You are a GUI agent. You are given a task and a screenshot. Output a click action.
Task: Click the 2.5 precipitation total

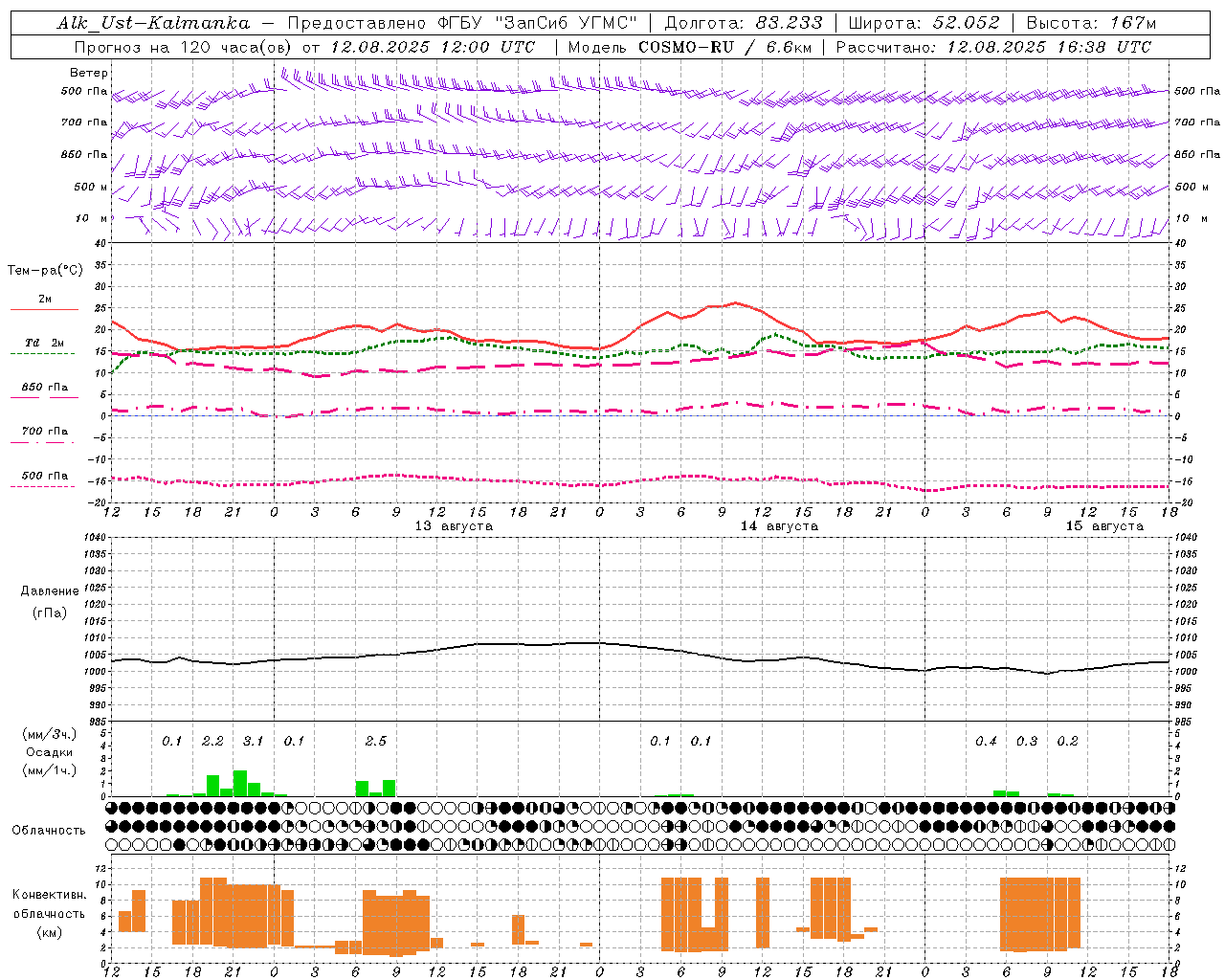[x=375, y=742]
